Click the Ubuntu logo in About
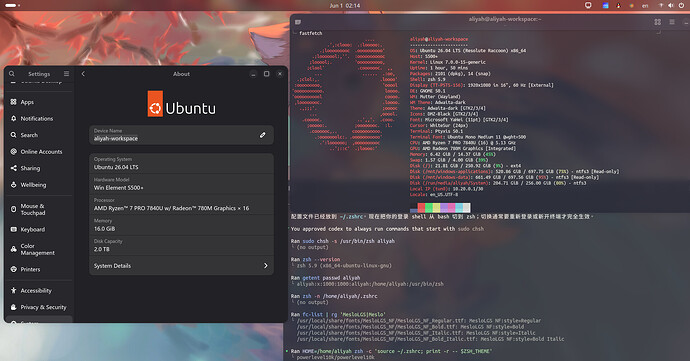This screenshot has height=361, width=690. point(181,104)
